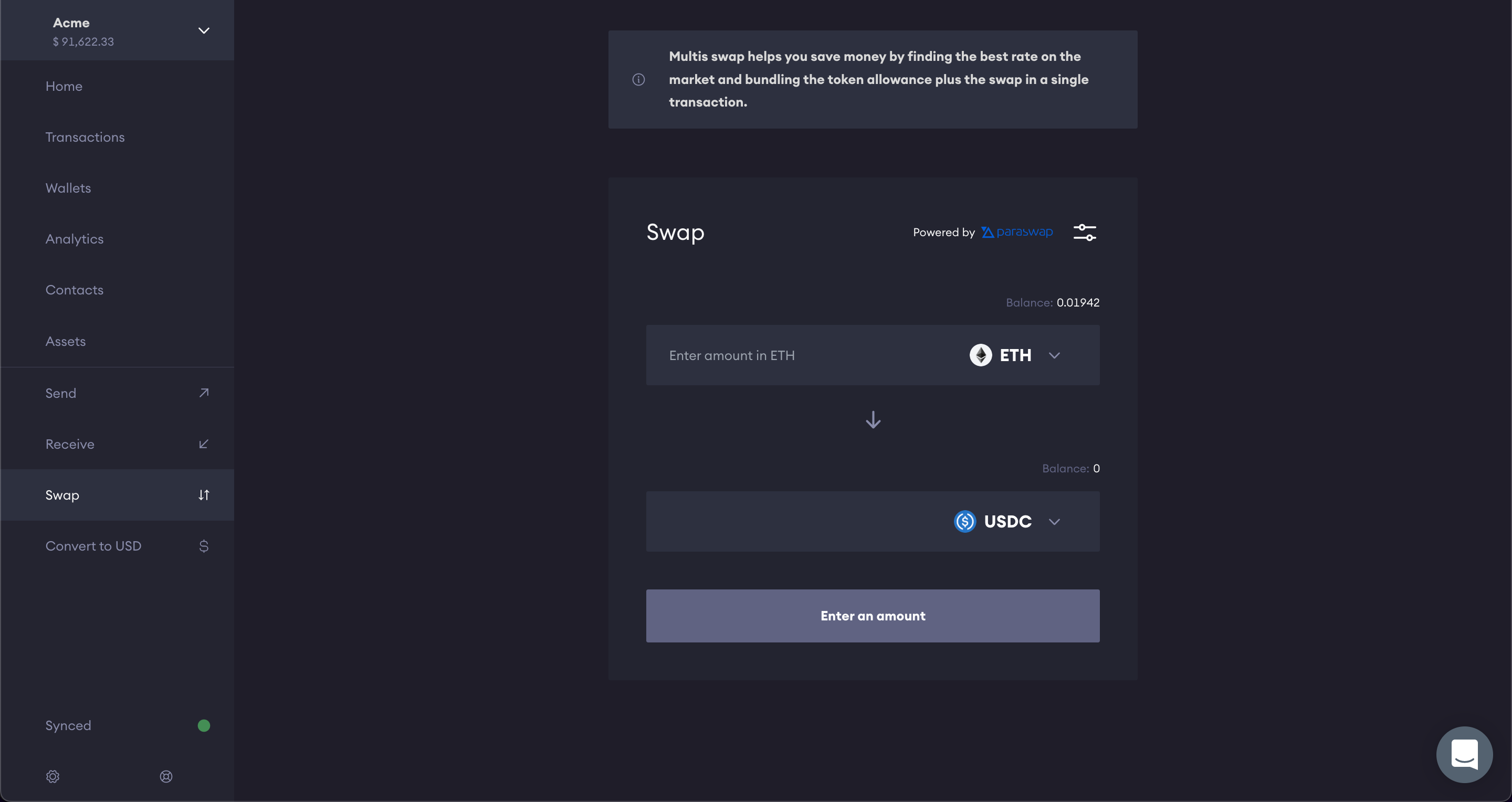This screenshot has height=802, width=1512.
Task: Go to Transactions in the sidebar
Action: click(x=85, y=136)
